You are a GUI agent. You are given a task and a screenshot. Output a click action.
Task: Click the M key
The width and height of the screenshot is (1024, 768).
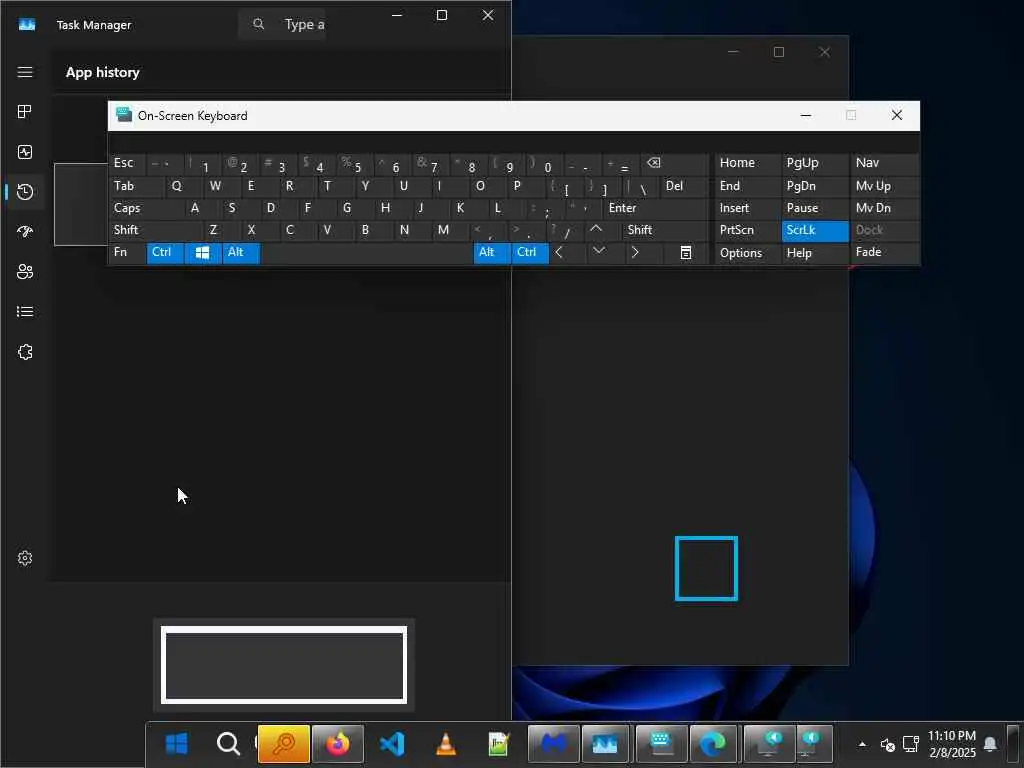(451, 230)
